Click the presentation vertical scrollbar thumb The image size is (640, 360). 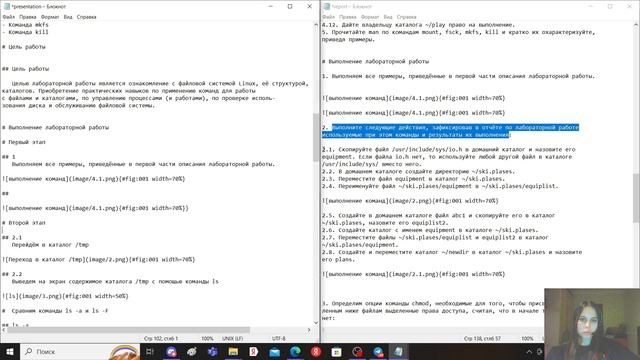pyautogui.click(x=316, y=137)
